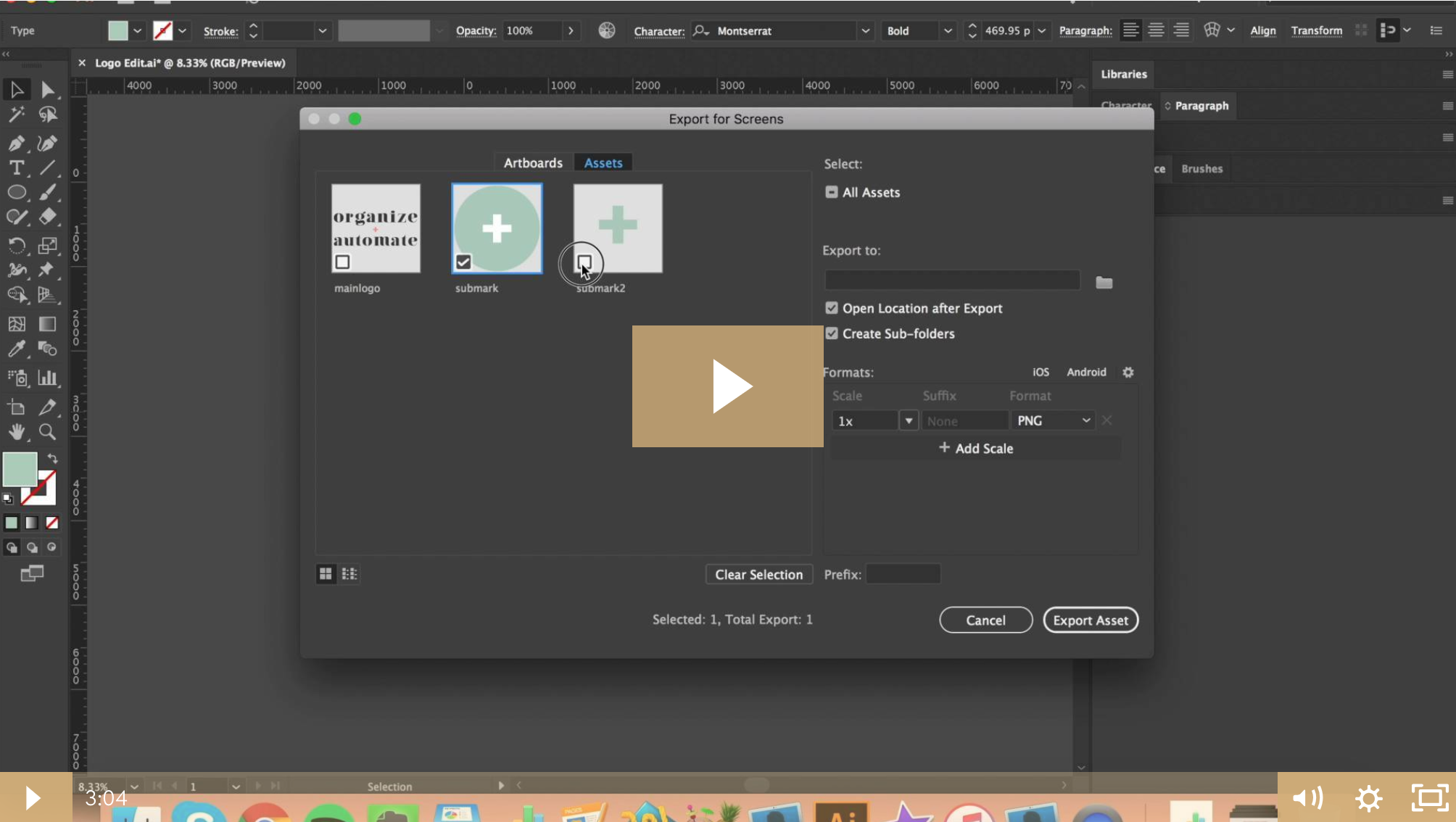Select Logo Edit.ai document tab
Viewport: 1456px width, 822px height.
tap(190, 63)
